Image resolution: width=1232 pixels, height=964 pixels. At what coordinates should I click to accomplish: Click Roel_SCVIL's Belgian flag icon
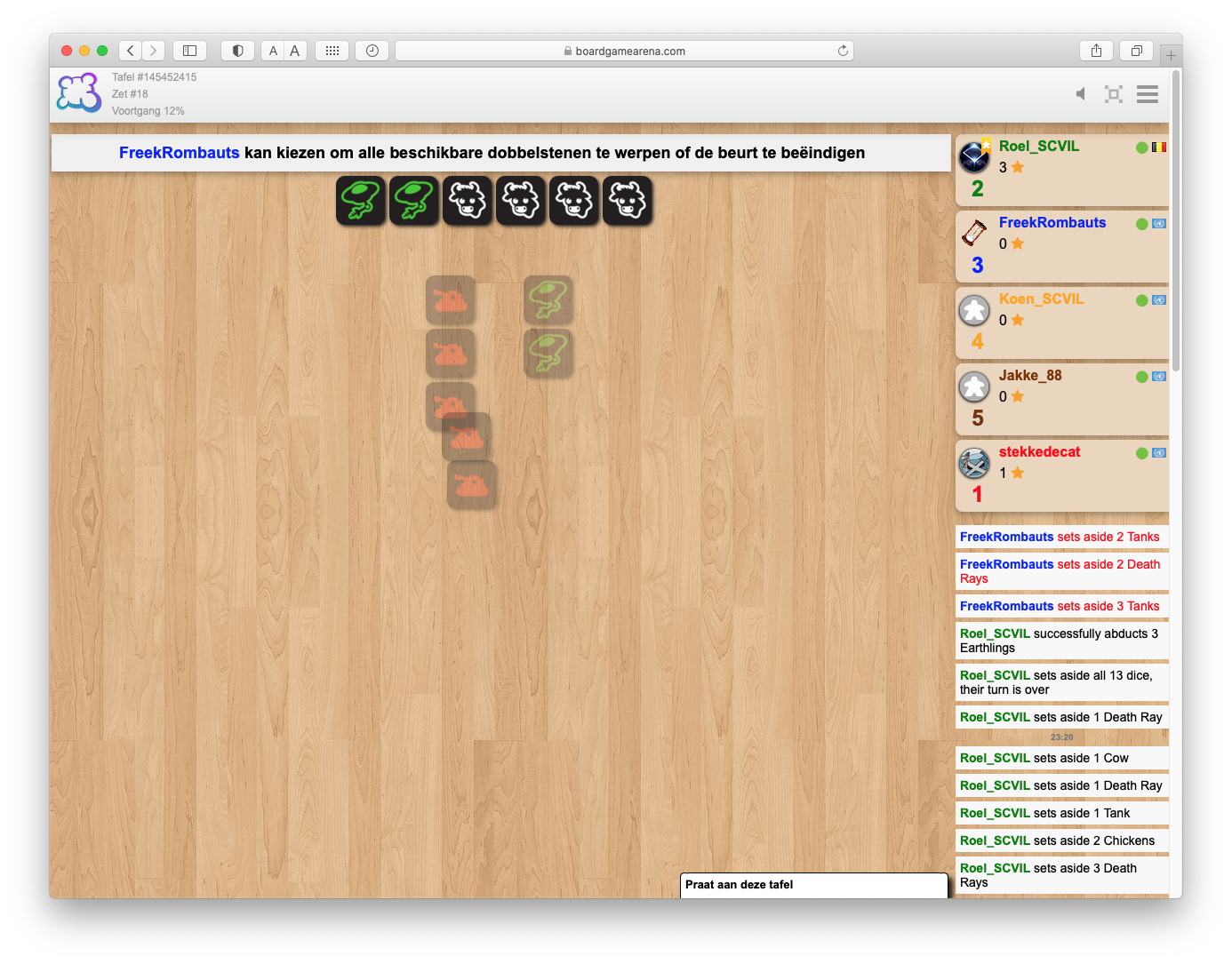click(1159, 147)
